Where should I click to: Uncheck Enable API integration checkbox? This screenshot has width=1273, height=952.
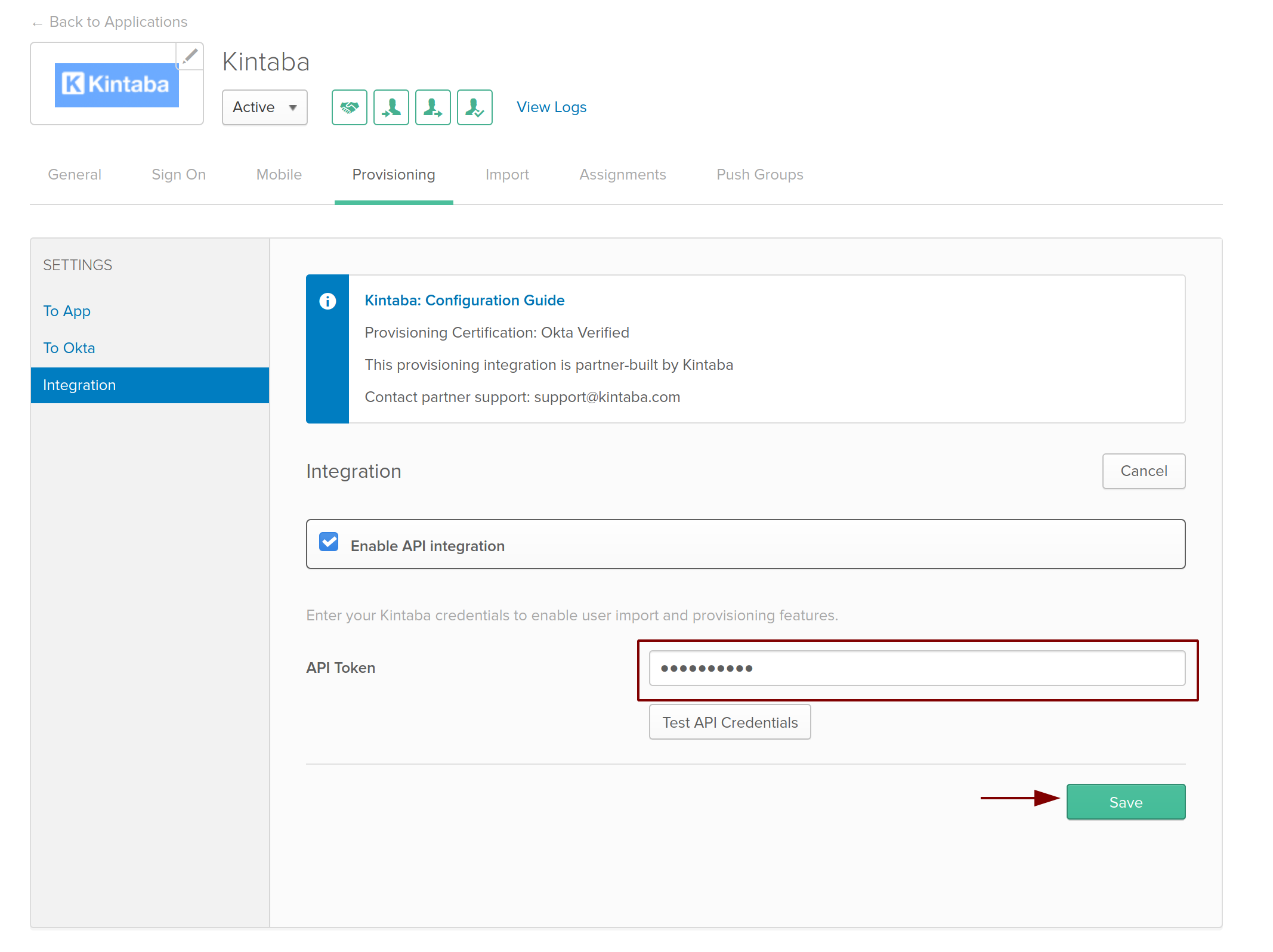click(329, 542)
